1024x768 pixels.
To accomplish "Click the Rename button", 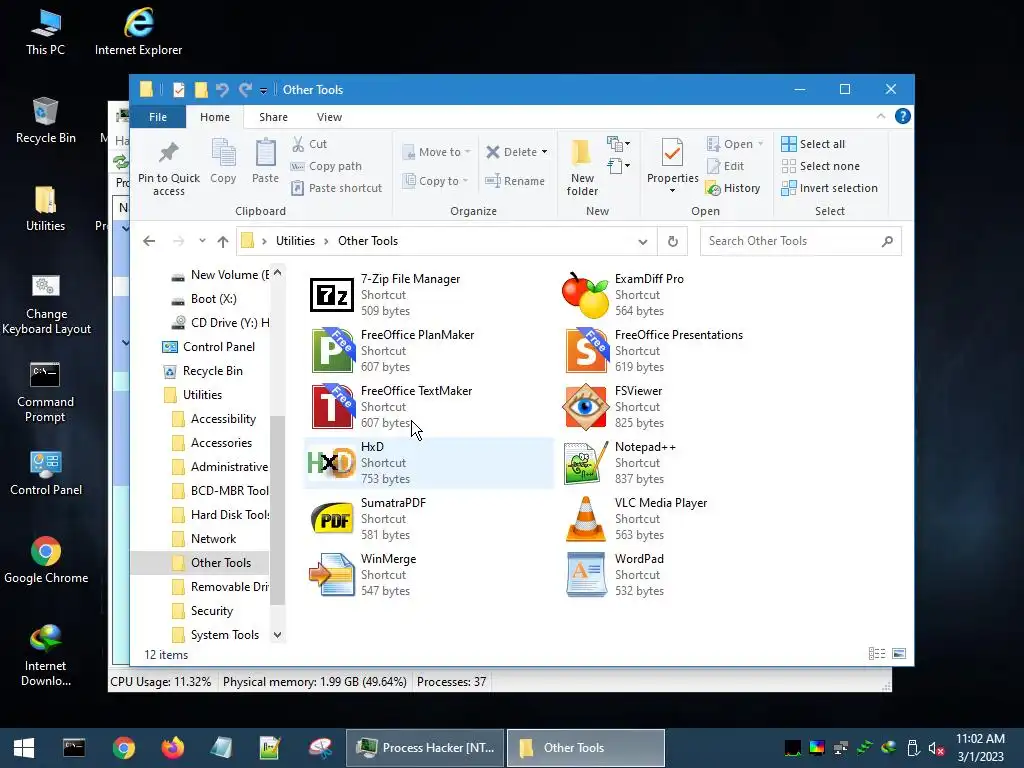I will pyautogui.click(x=515, y=181).
